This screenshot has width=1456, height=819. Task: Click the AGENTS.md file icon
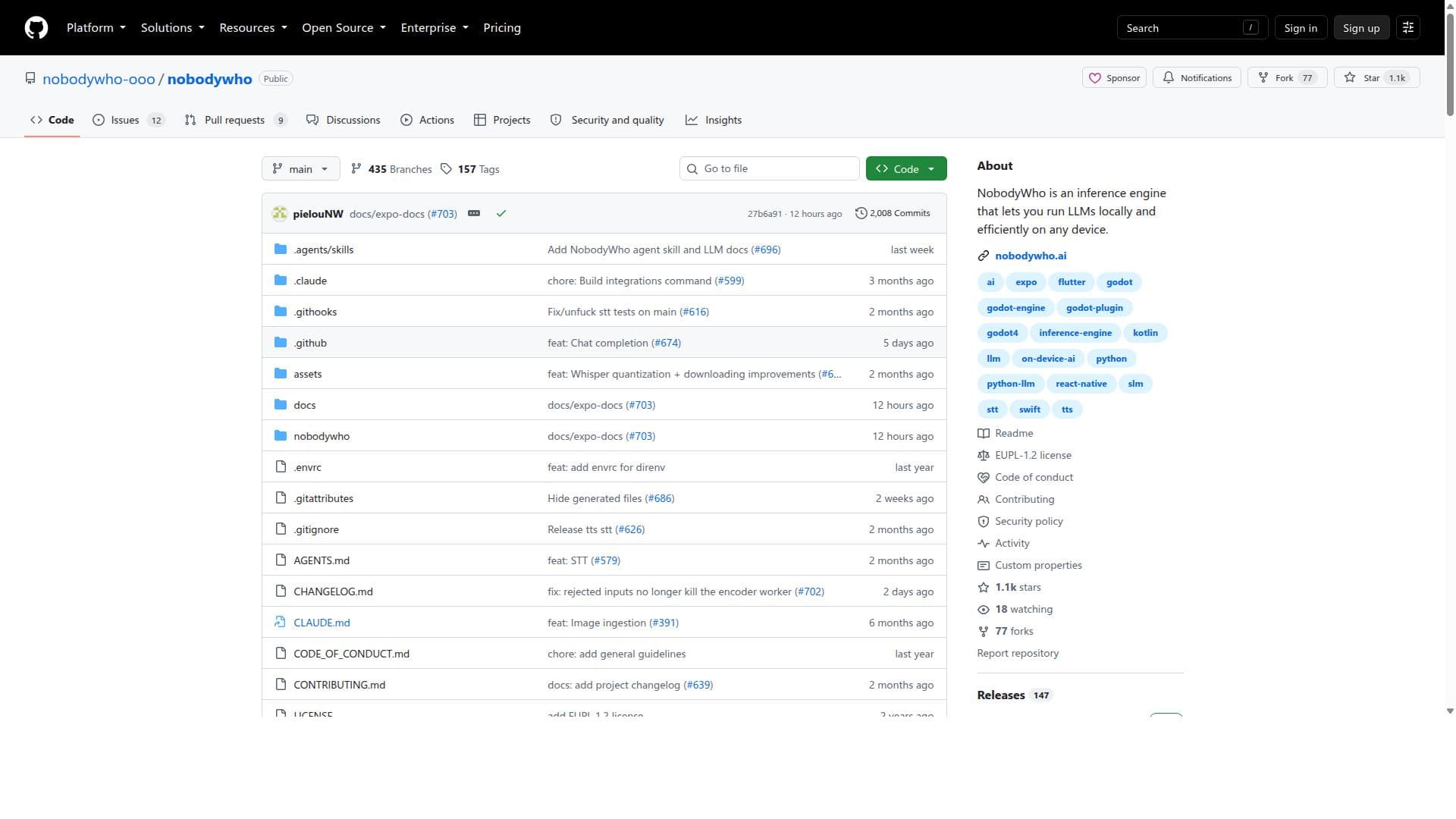point(281,560)
